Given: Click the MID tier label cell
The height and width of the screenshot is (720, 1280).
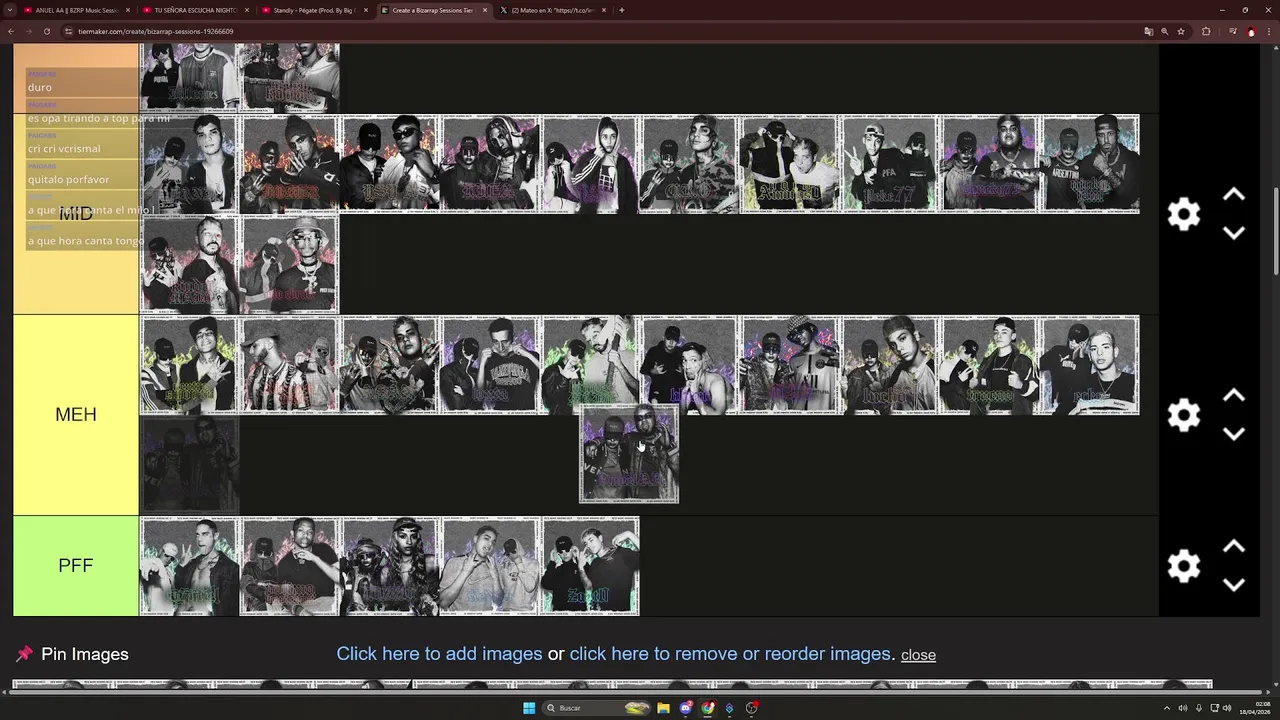Looking at the screenshot, I should (x=76, y=214).
